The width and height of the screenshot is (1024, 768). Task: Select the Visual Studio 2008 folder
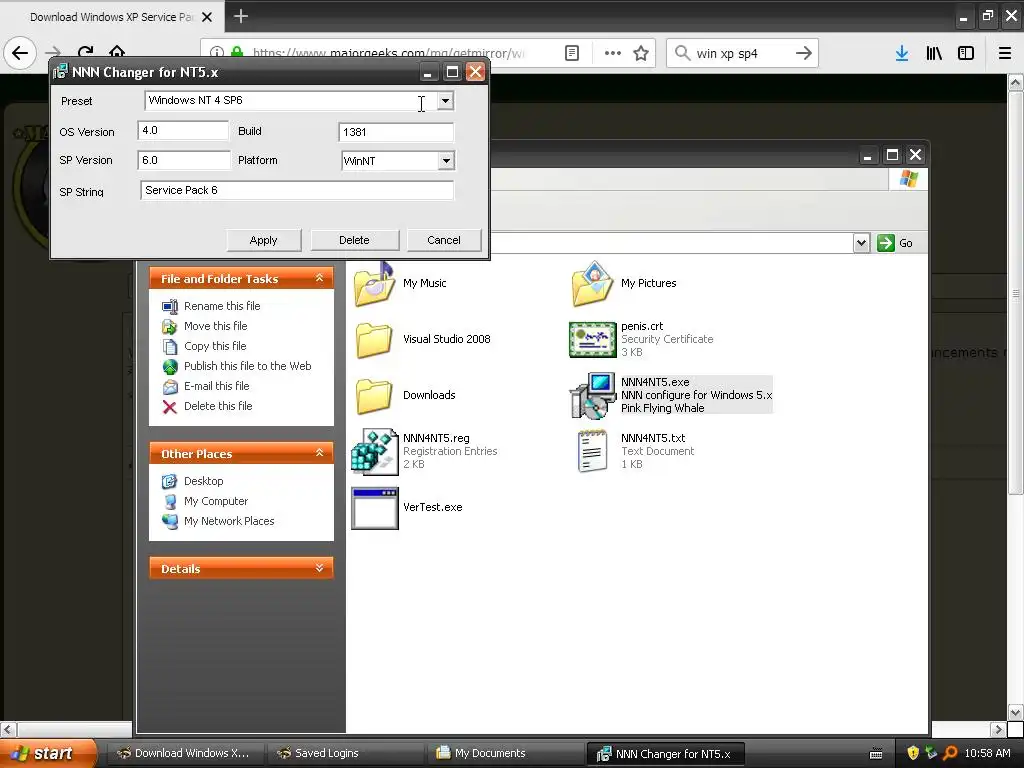(x=374, y=340)
